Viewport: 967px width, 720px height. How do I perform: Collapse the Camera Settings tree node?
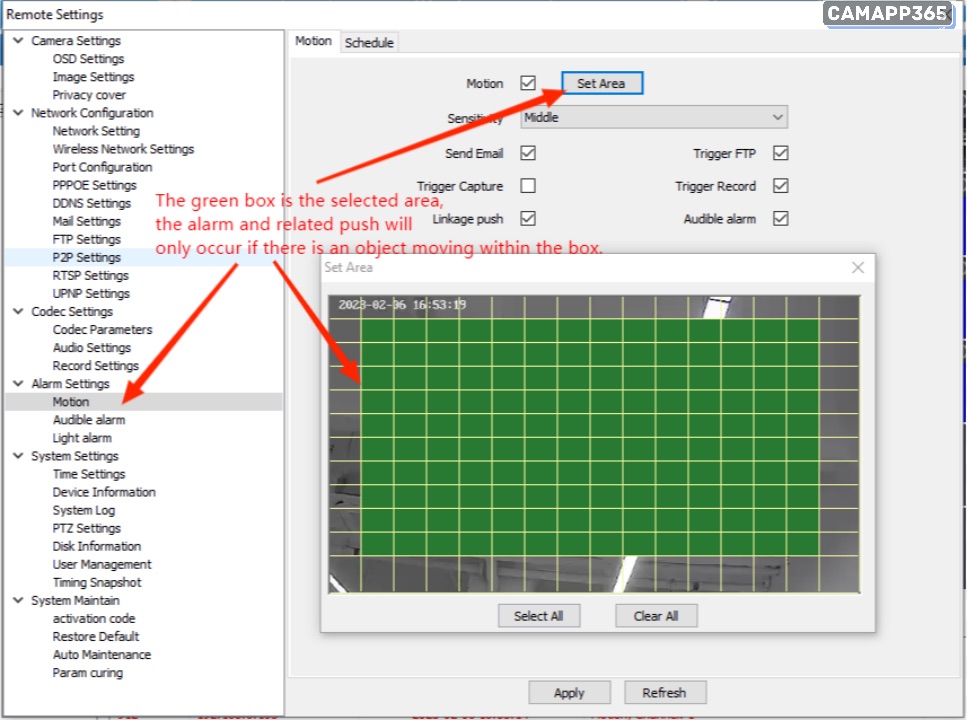point(19,41)
